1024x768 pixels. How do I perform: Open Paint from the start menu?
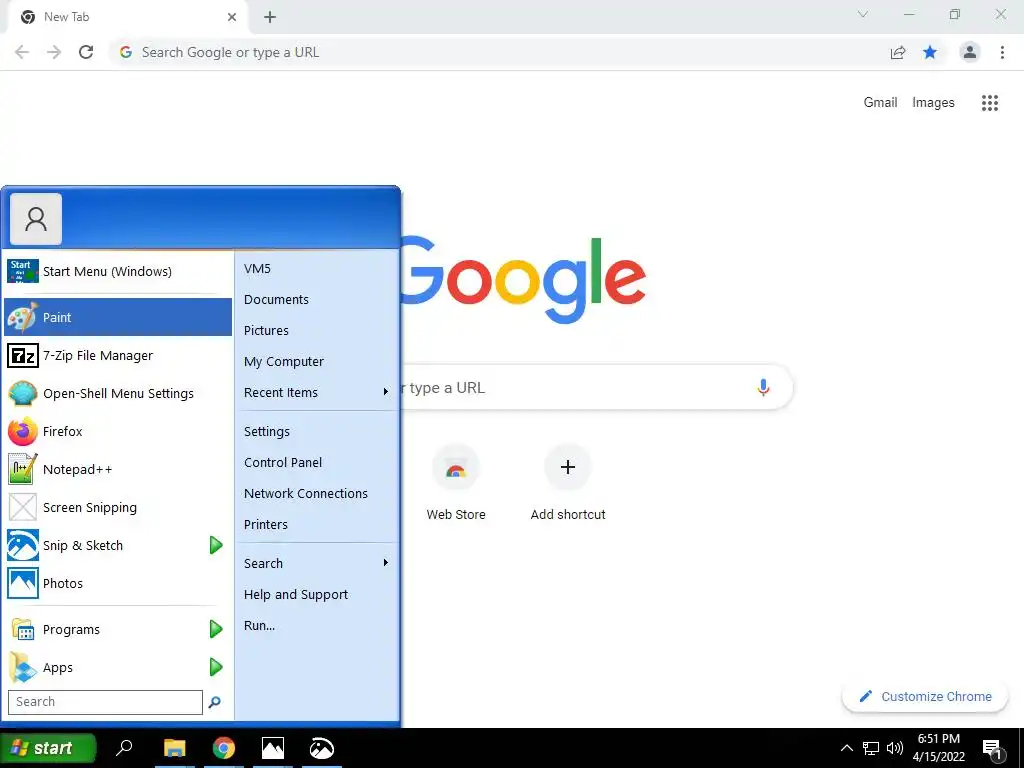coord(118,317)
